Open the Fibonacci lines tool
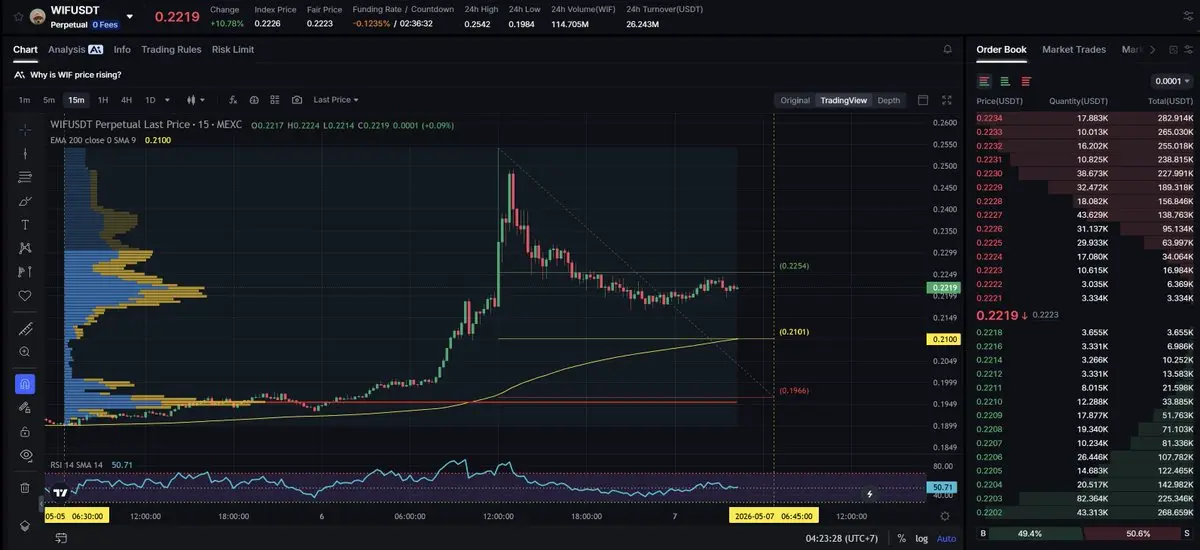Viewport: 1200px width, 550px height. 25,177
